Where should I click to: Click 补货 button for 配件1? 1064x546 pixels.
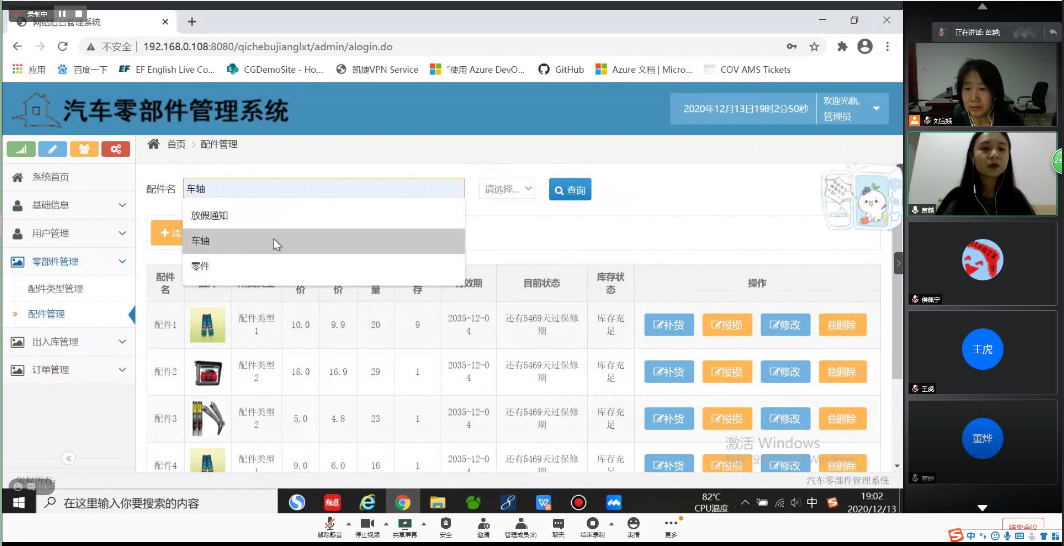click(x=668, y=325)
